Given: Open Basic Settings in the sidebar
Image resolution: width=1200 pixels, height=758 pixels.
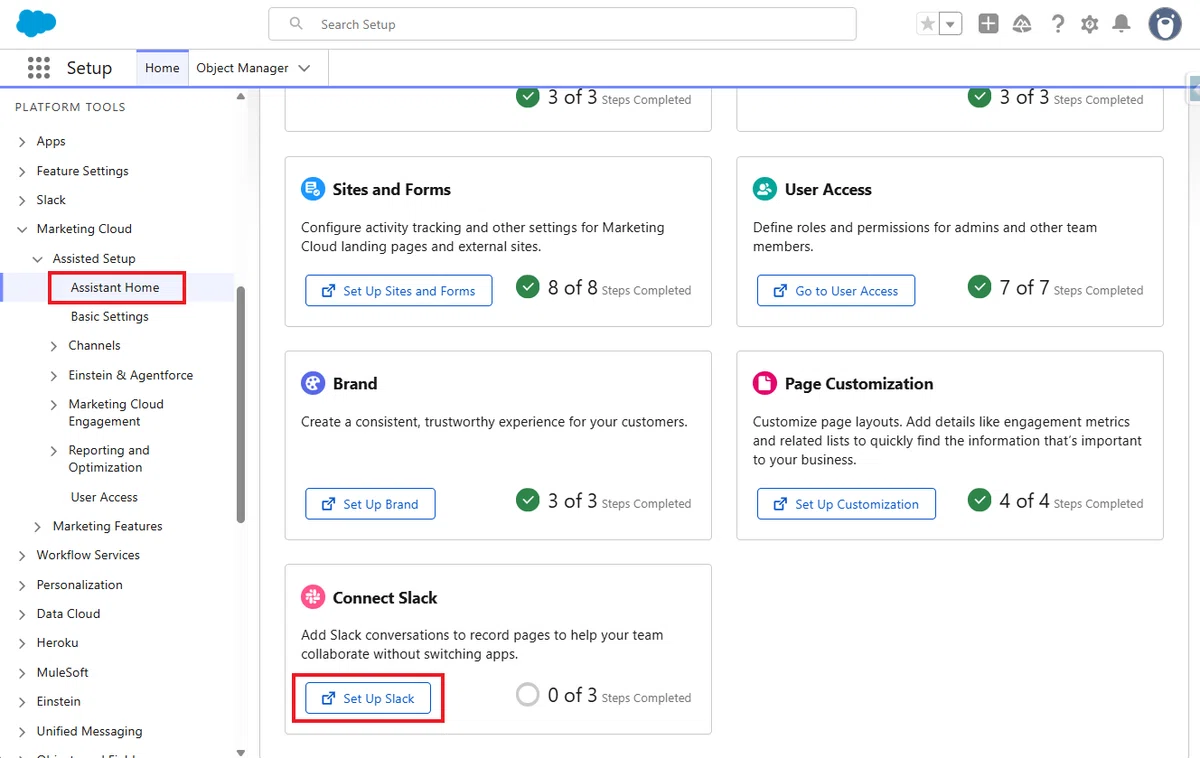Looking at the screenshot, I should (110, 316).
